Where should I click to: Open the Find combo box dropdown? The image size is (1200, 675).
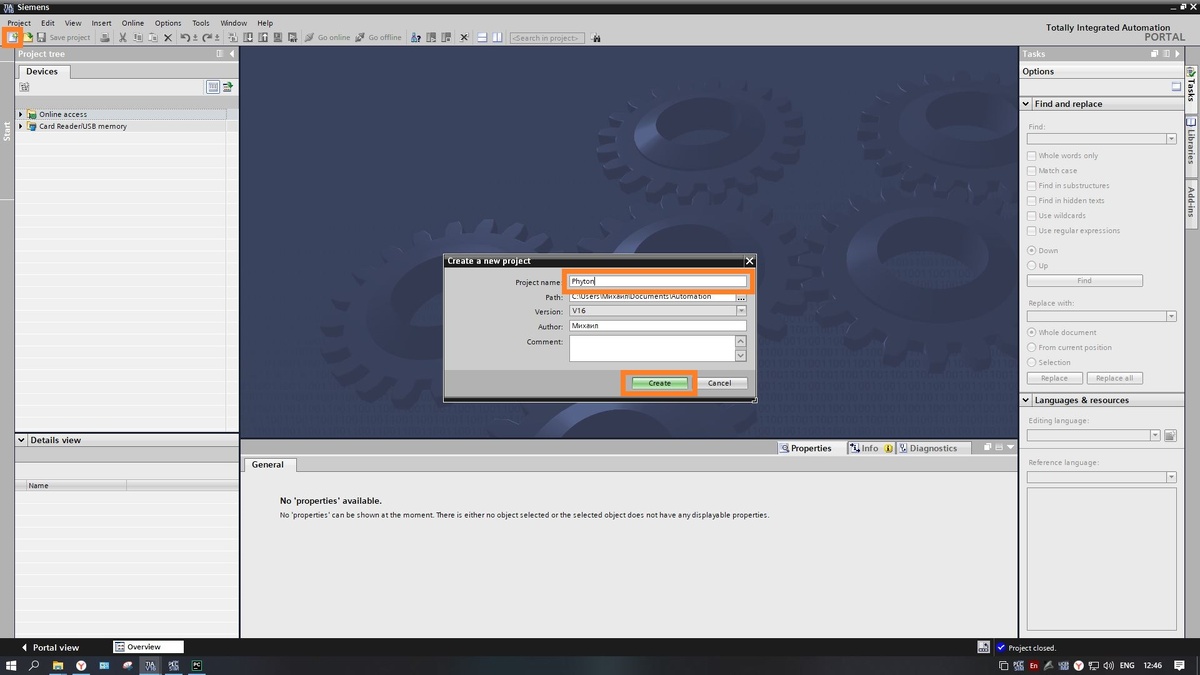pyautogui.click(x=1171, y=139)
